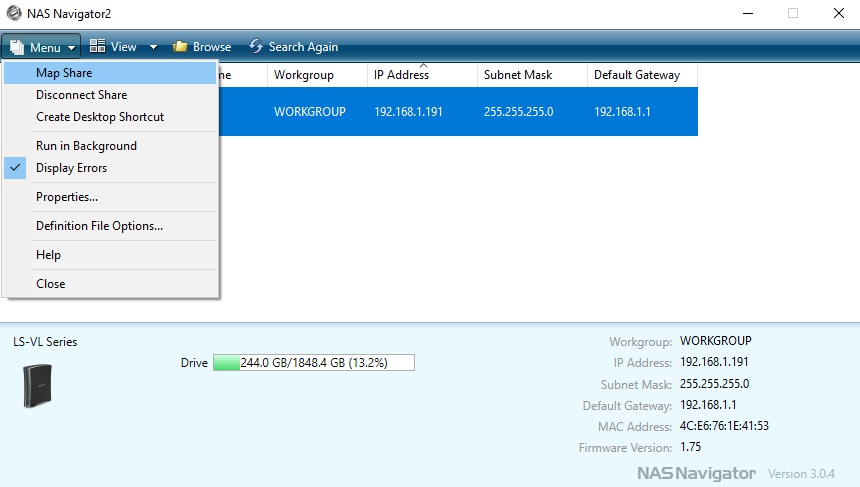Click the 192.168.1.191 cell in the device row
860x487 pixels.
pos(408,112)
